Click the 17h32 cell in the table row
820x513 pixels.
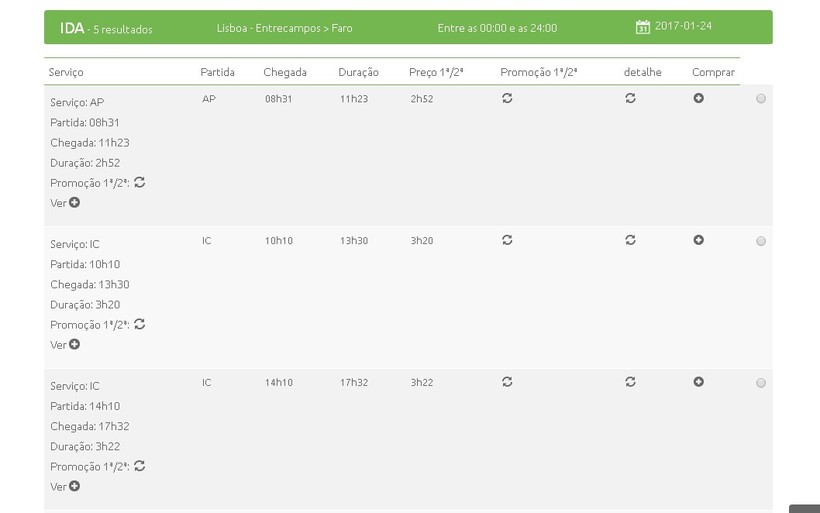(354, 382)
